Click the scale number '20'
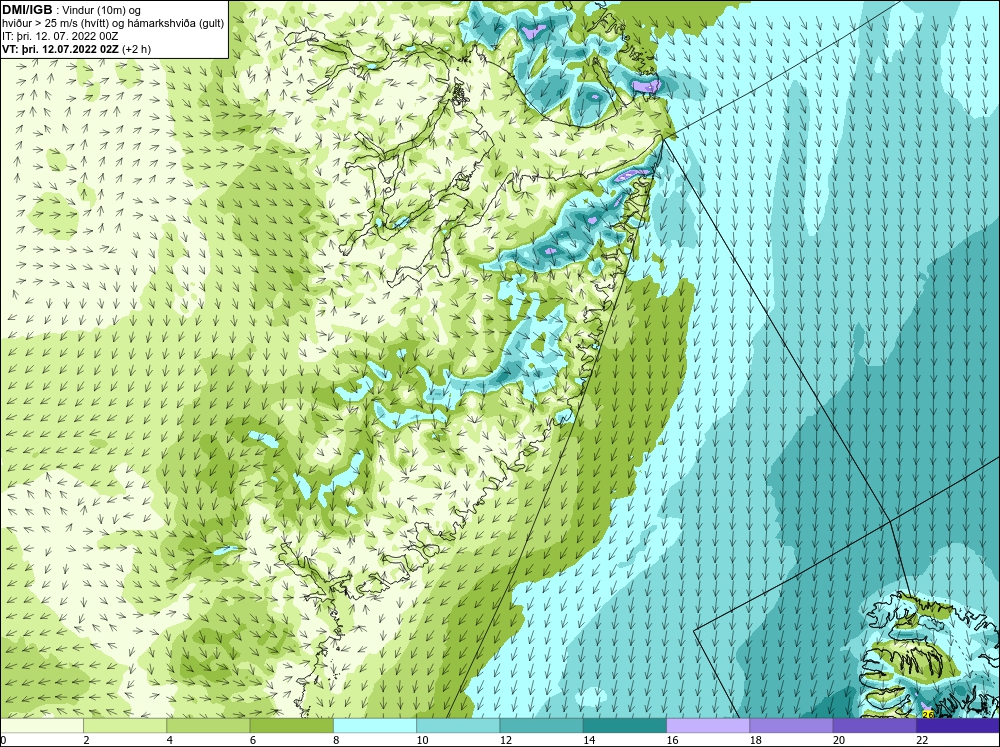The height and width of the screenshot is (747, 1000). tap(839, 740)
